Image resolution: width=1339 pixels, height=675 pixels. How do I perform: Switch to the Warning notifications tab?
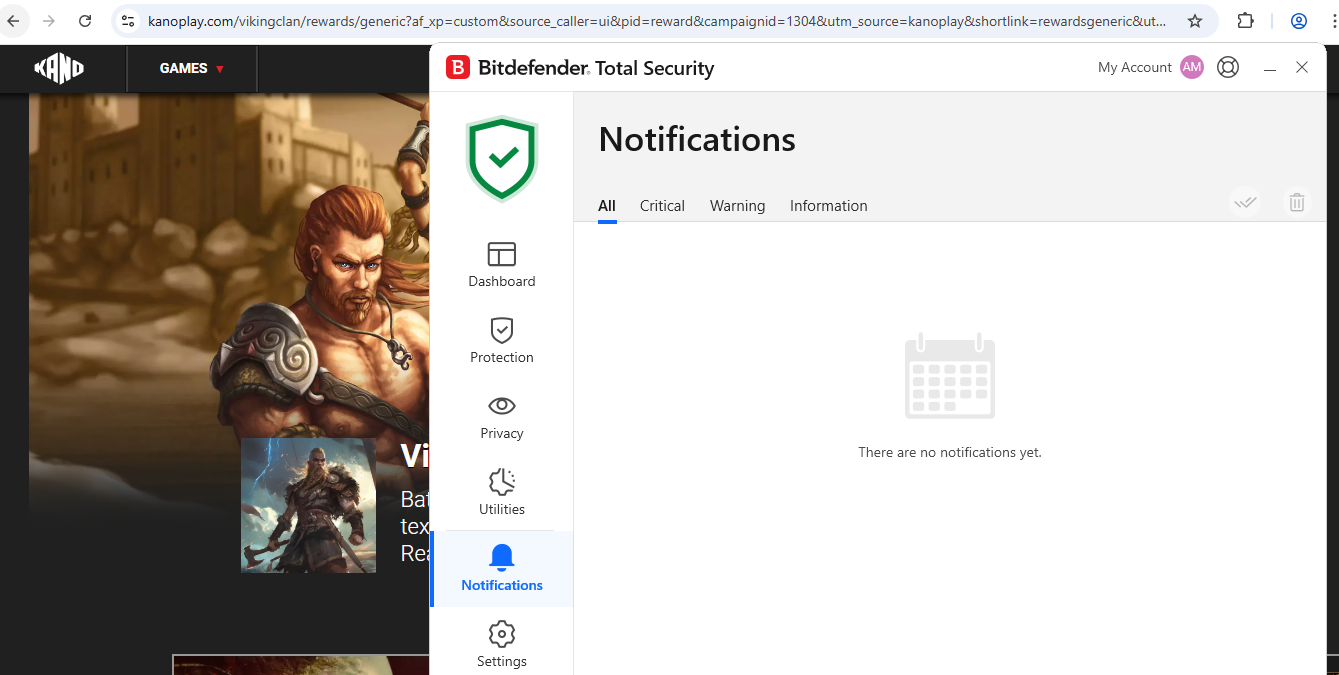(737, 206)
